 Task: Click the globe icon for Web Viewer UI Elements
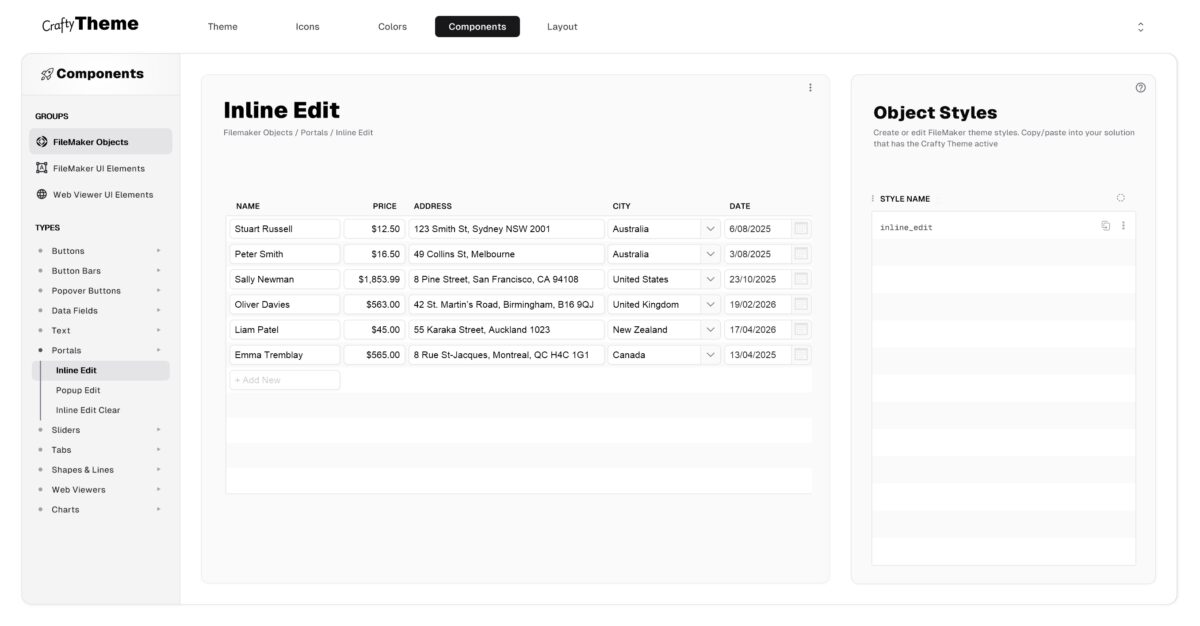42,194
